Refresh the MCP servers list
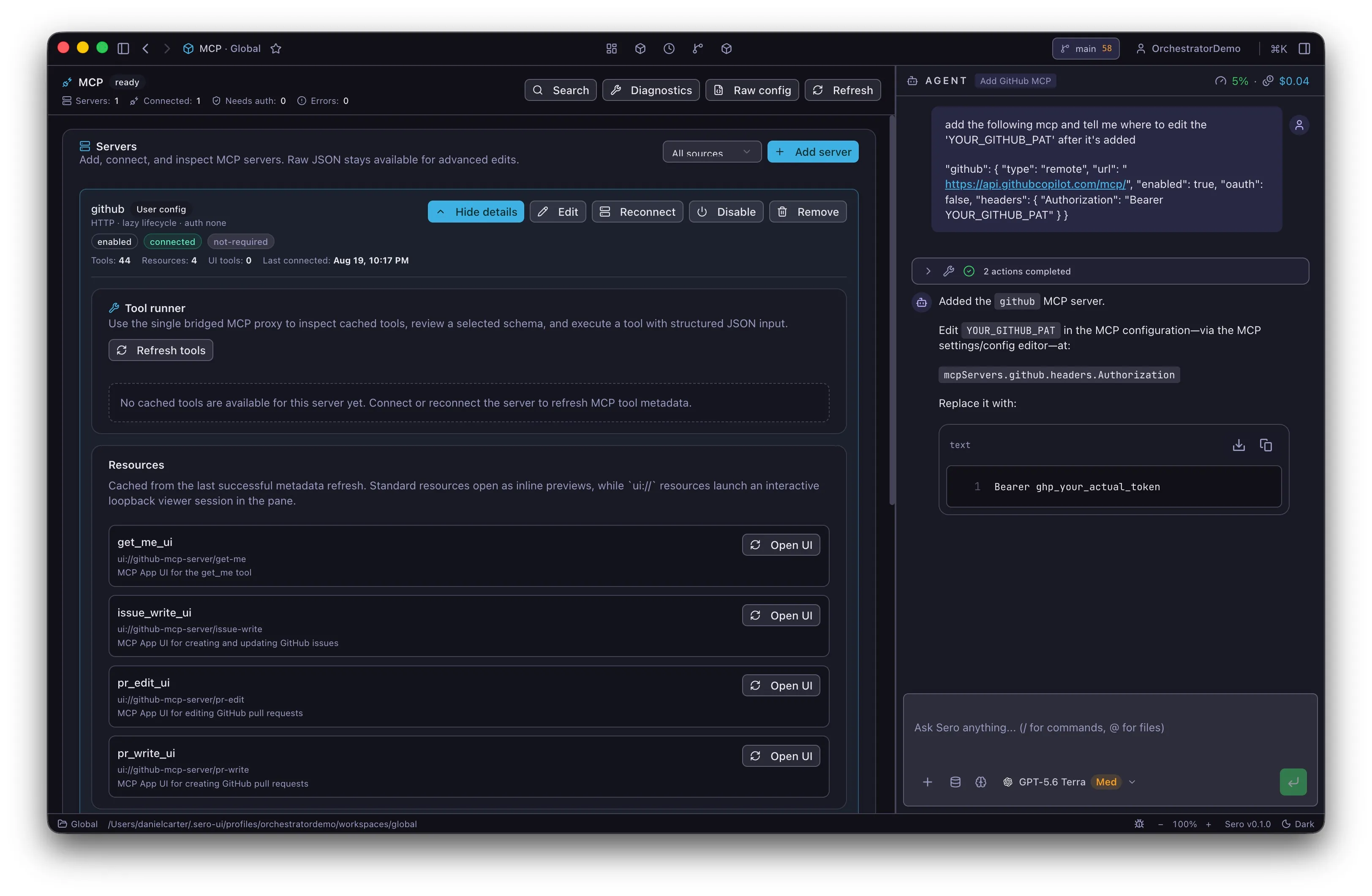The width and height of the screenshot is (1372, 896). coord(842,90)
